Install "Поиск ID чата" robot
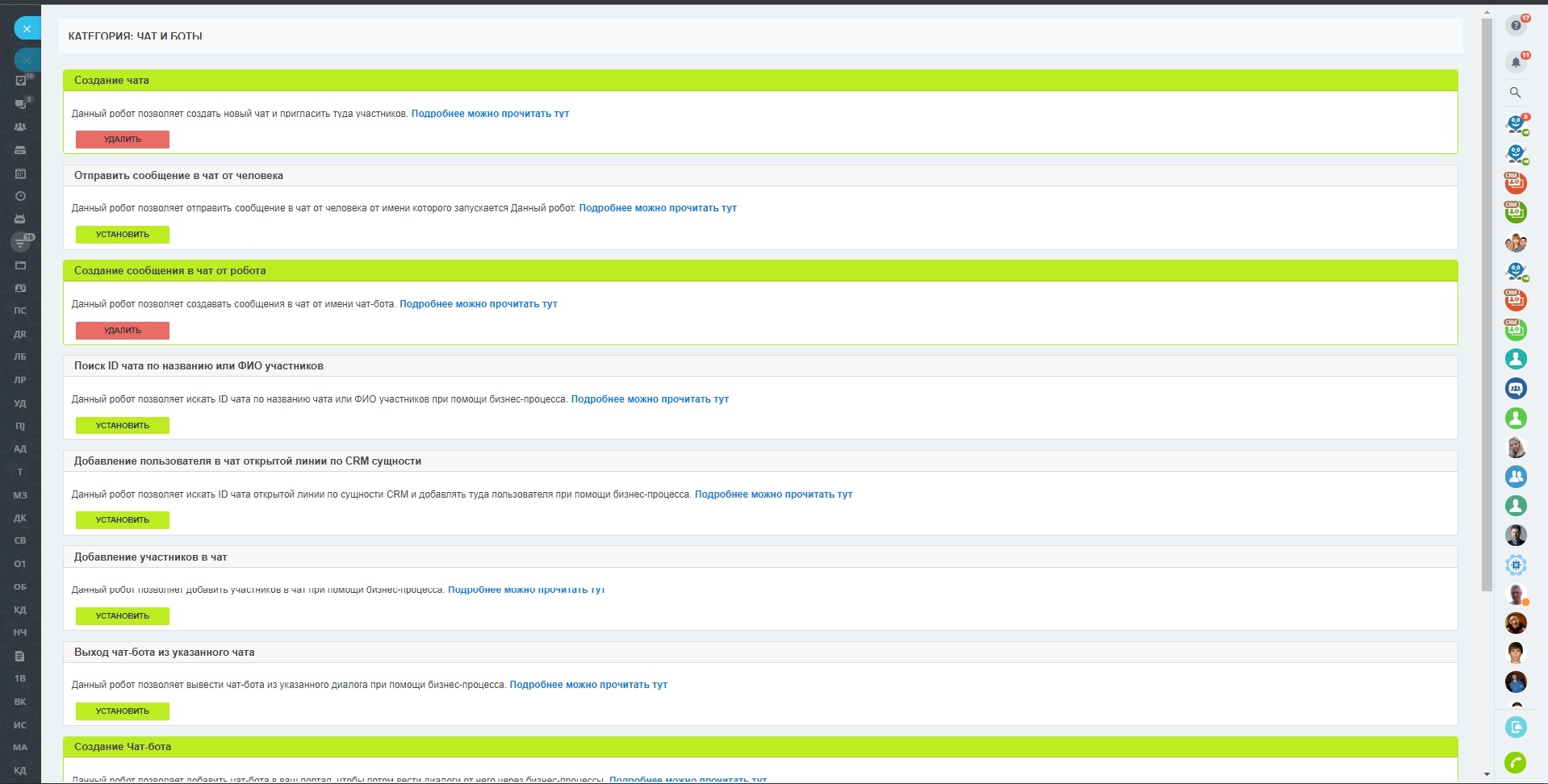Image resolution: width=1548 pixels, height=784 pixels. click(x=123, y=426)
